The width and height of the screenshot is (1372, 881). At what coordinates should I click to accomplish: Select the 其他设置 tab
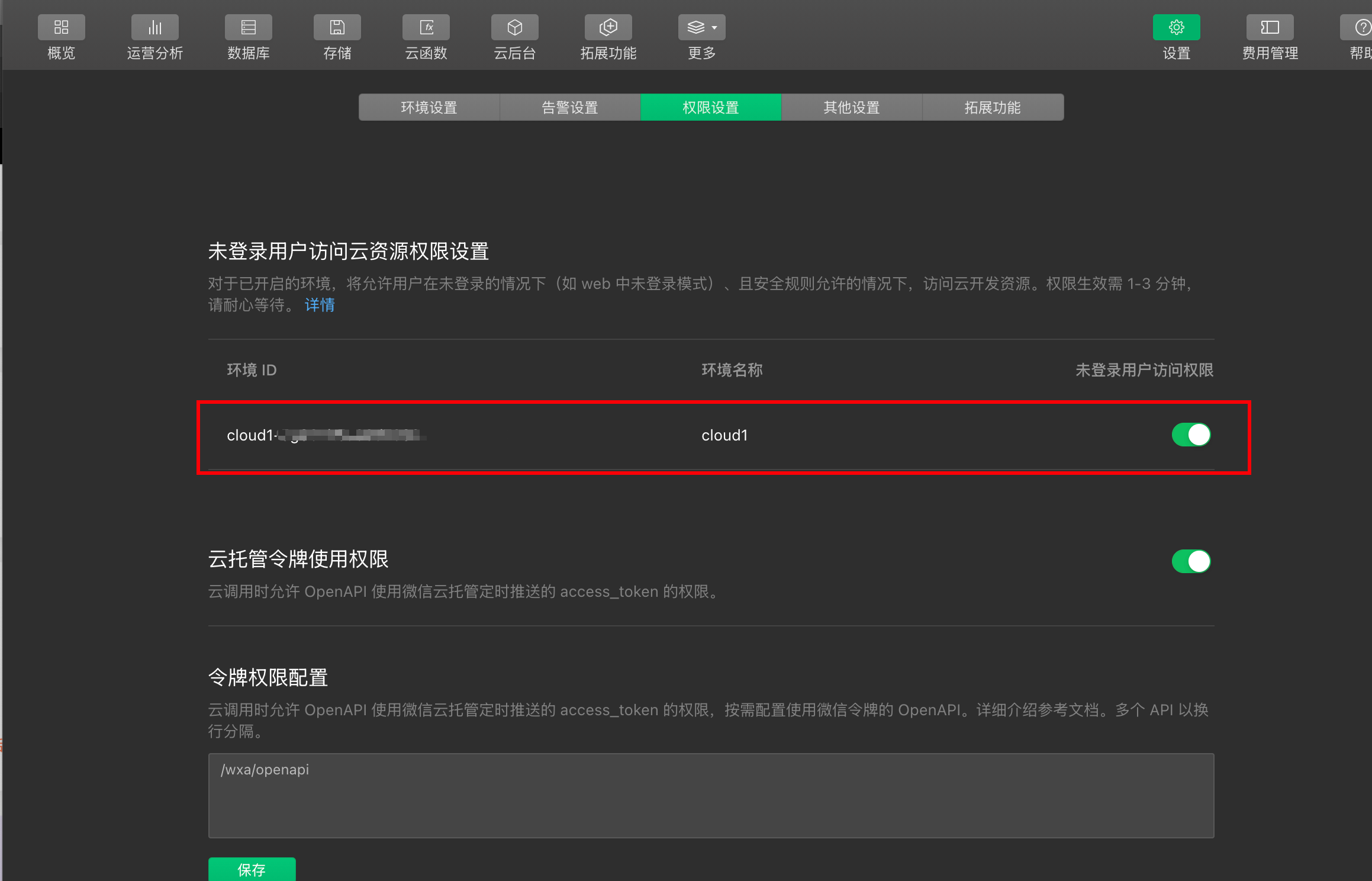(x=852, y=108)
